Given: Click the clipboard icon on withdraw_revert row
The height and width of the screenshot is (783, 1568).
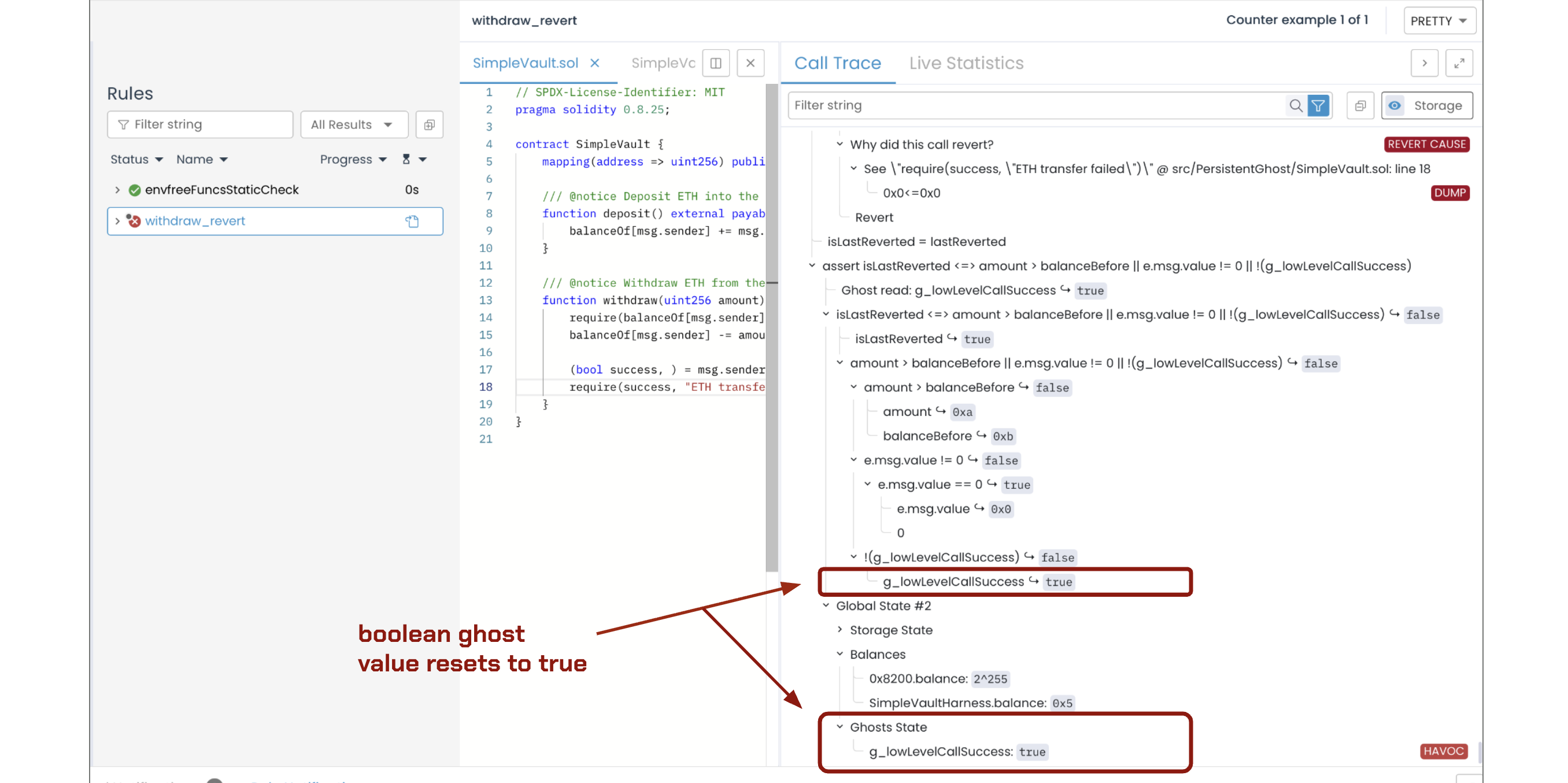Looking at the screenshot, I should [x=412, y=221].
